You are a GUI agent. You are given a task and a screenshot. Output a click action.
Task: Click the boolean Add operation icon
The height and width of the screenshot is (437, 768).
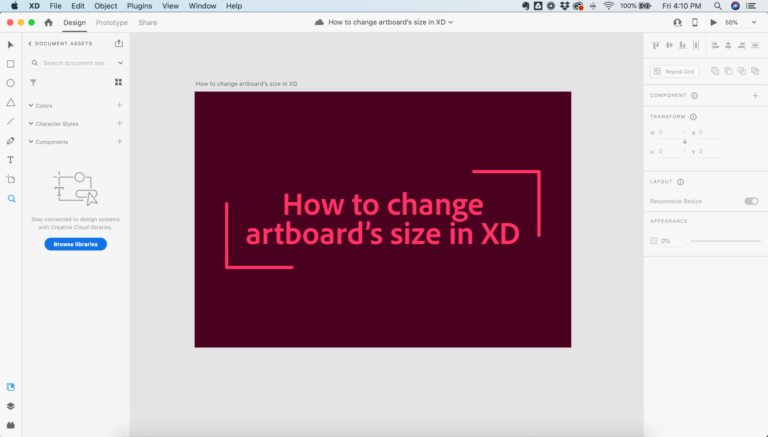(x=715, y=71)
